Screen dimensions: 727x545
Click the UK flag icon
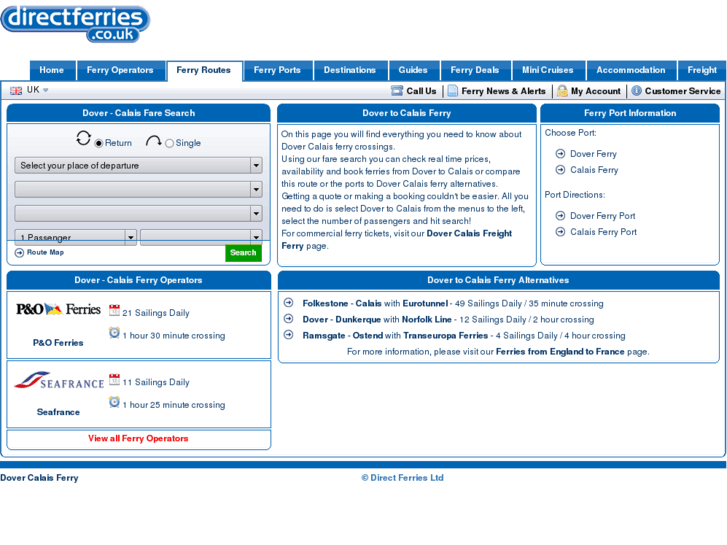click(16, 90)
